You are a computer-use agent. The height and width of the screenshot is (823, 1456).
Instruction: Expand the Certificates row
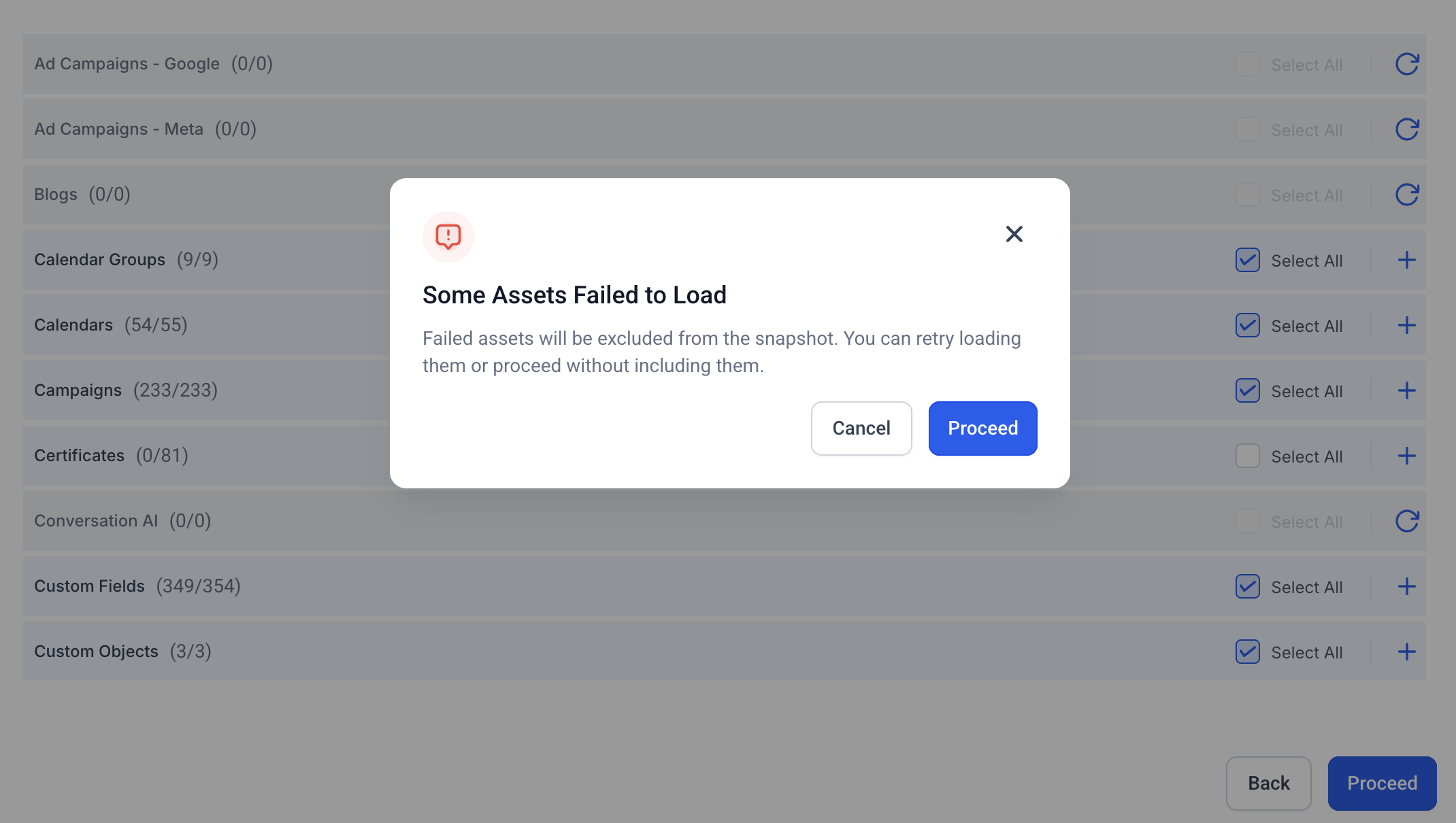click(x=1406, y=456)
